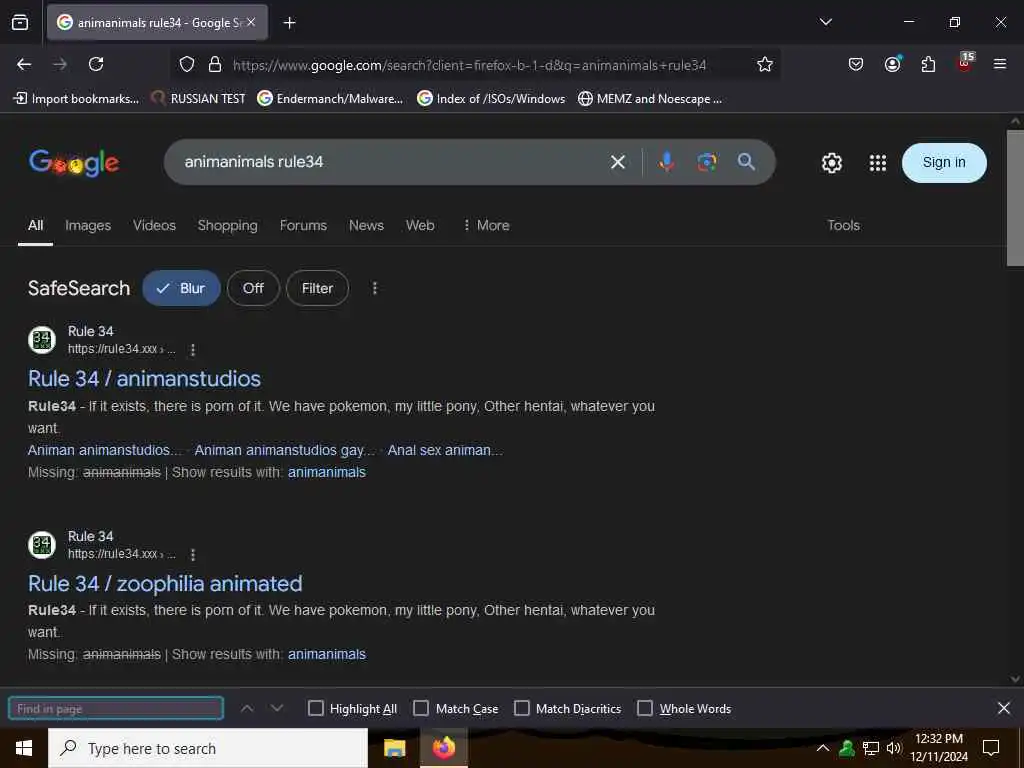Open Google quick settings gear
This screenshot has width=1024, height=768.
coord(831,163)
